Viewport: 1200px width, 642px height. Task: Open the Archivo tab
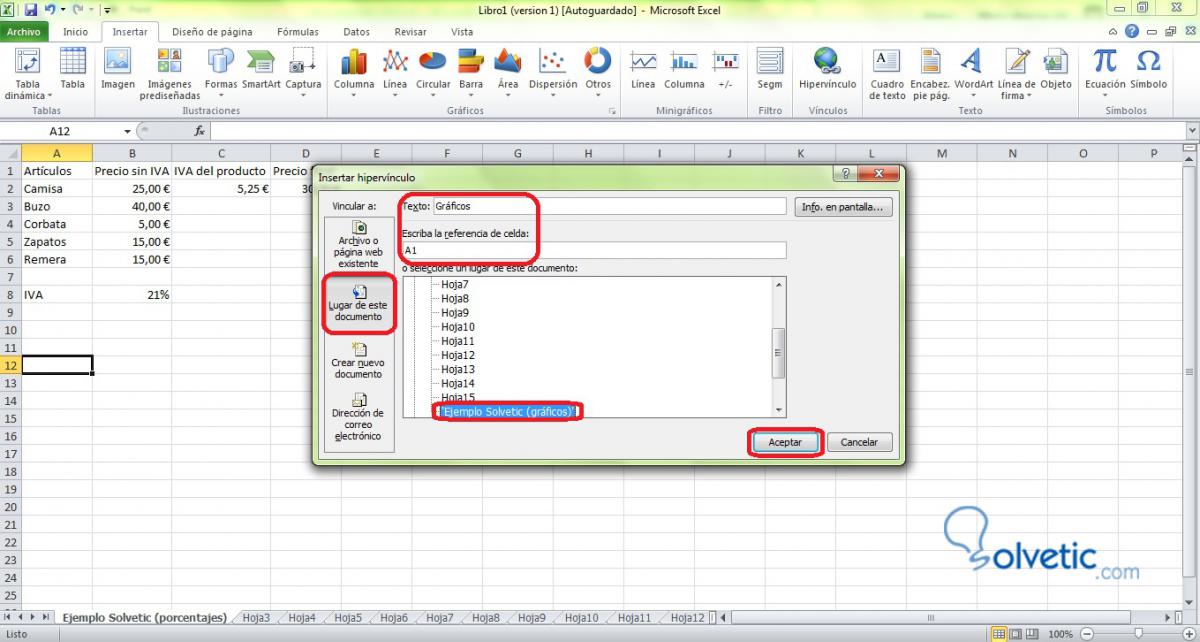pyautogui.click(x=23, y=32)
